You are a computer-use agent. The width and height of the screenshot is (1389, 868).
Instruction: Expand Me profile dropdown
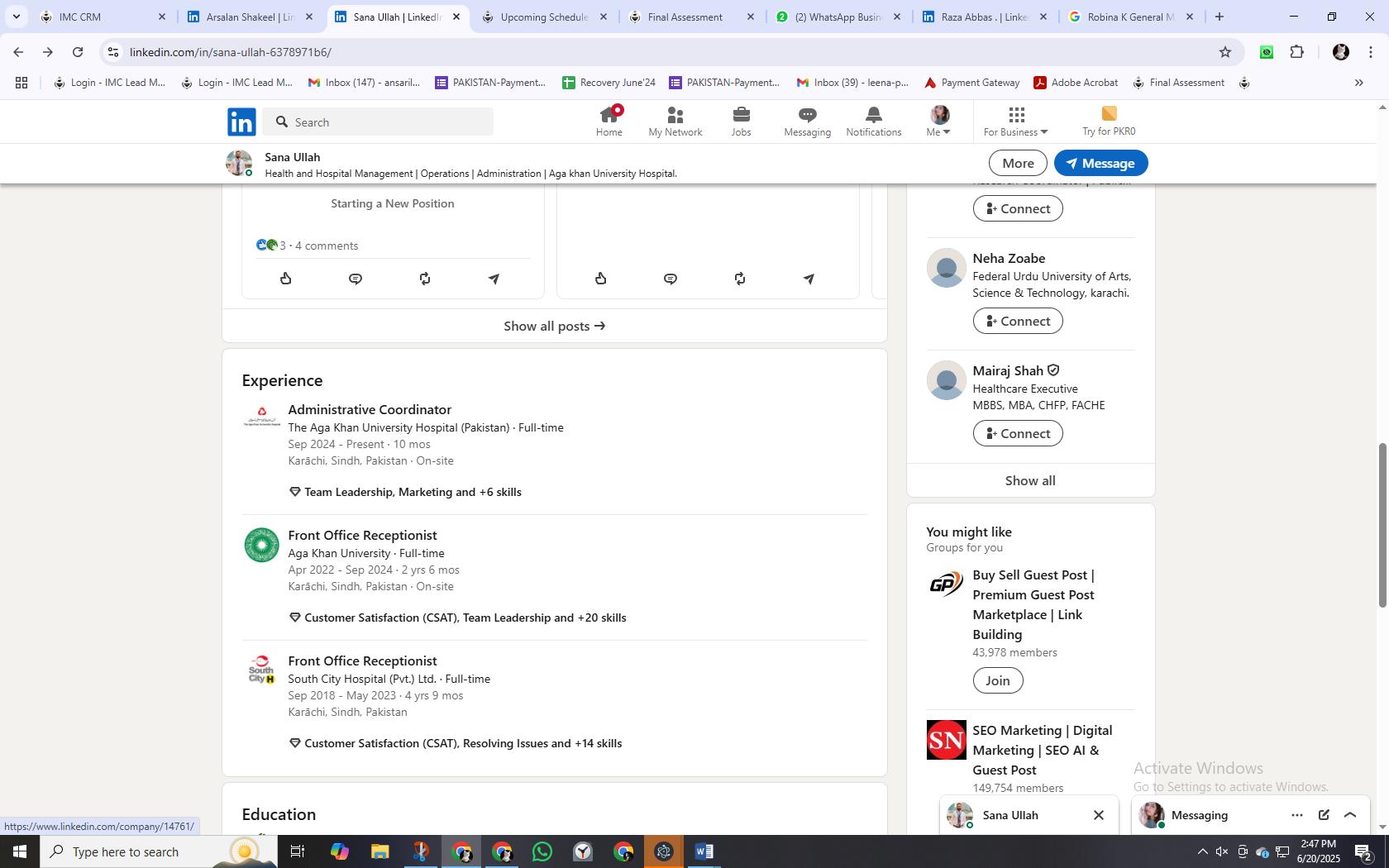coord(938,122)
